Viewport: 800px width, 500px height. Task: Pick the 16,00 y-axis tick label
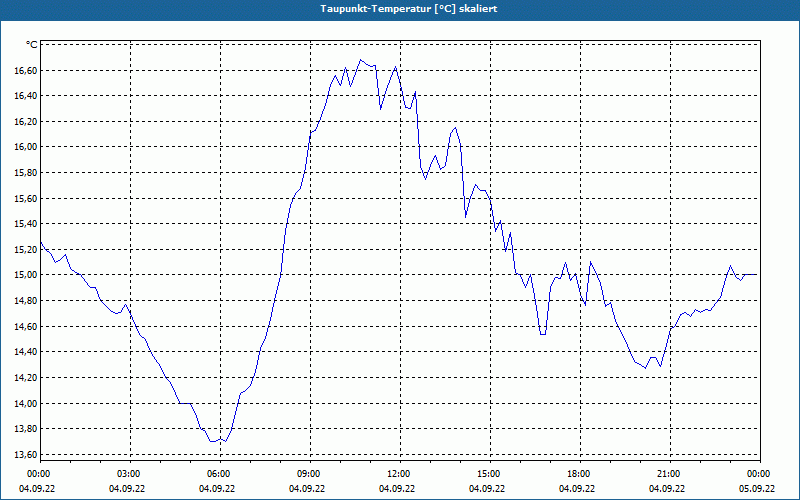(26, 147)
